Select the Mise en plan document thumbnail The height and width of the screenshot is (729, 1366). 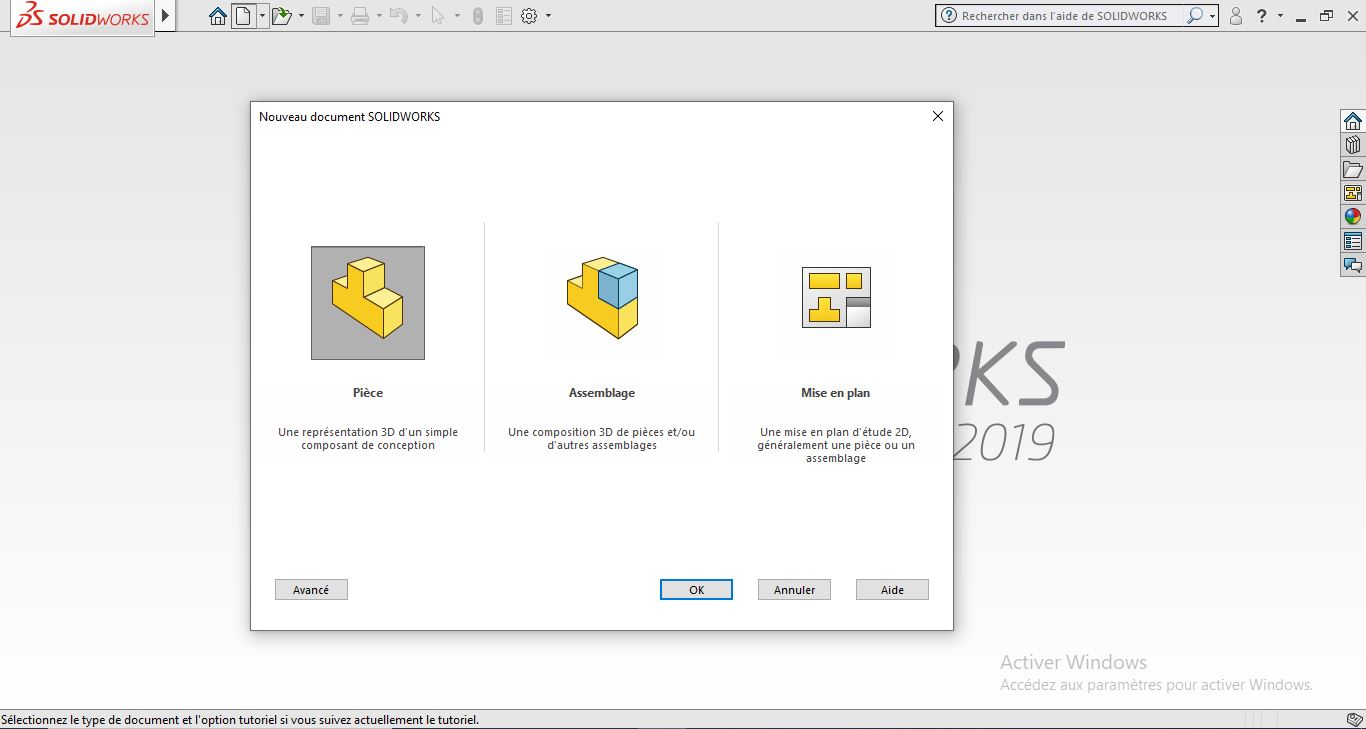click(x=836, y=303)
